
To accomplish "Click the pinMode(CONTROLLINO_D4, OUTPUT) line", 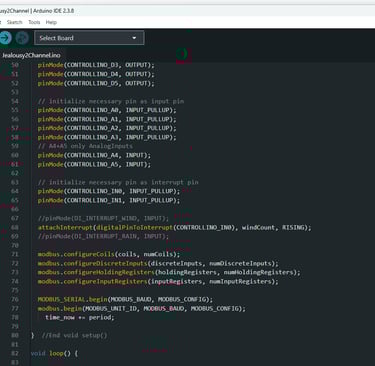I will click(96, 74).
